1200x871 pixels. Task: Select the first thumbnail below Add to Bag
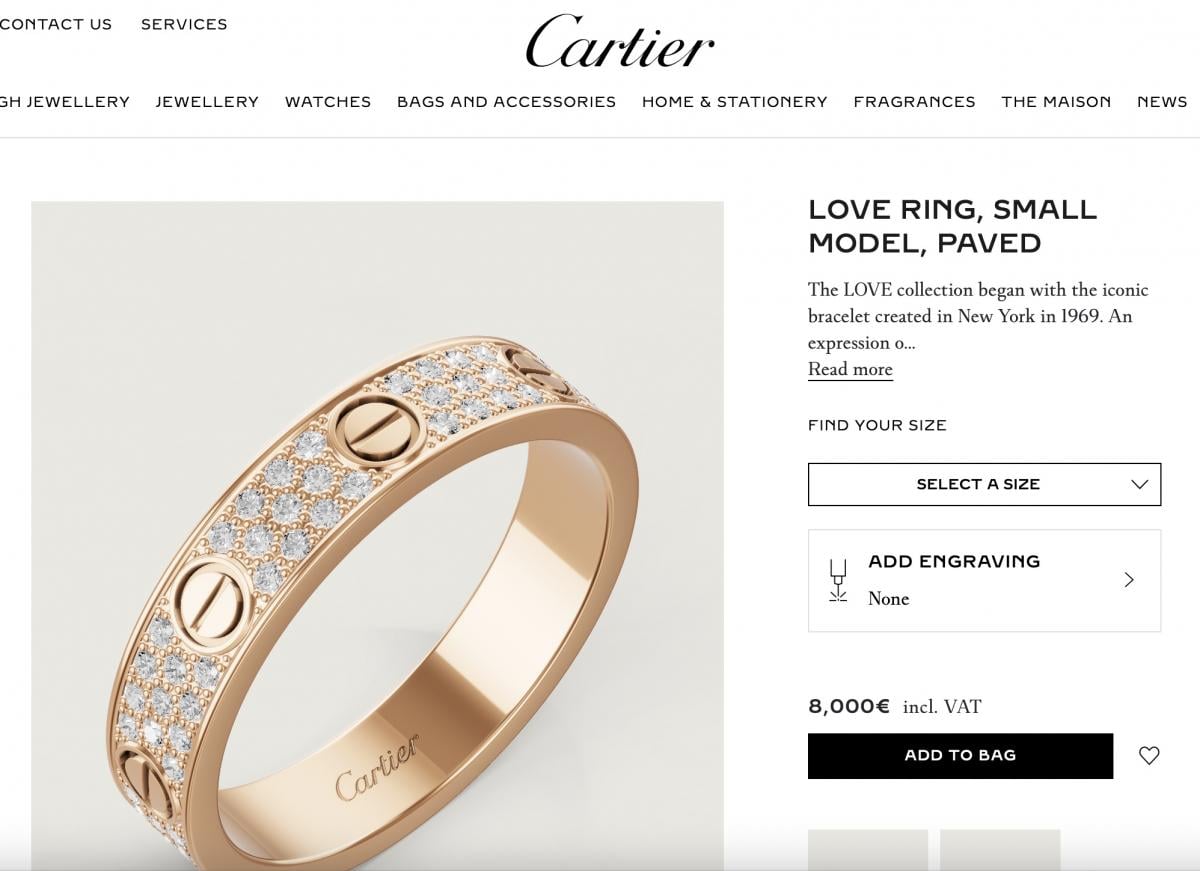868,850
